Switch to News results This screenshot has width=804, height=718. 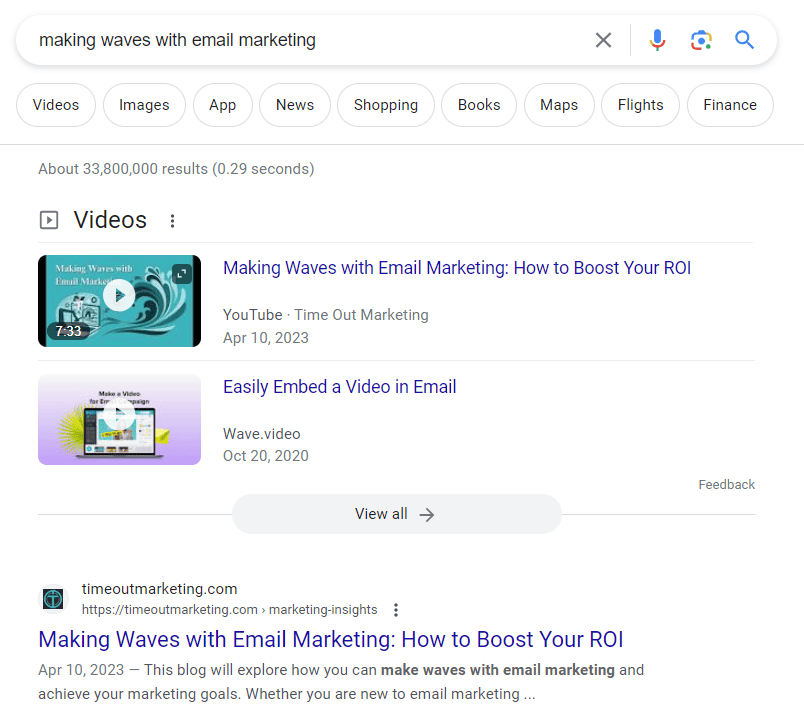[295, 105]
